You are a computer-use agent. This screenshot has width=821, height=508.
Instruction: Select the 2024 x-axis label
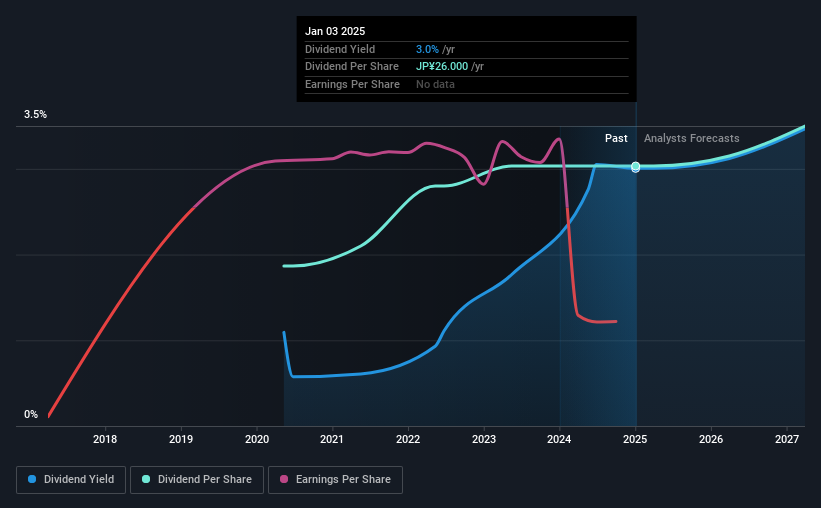[x=559, y=439]
